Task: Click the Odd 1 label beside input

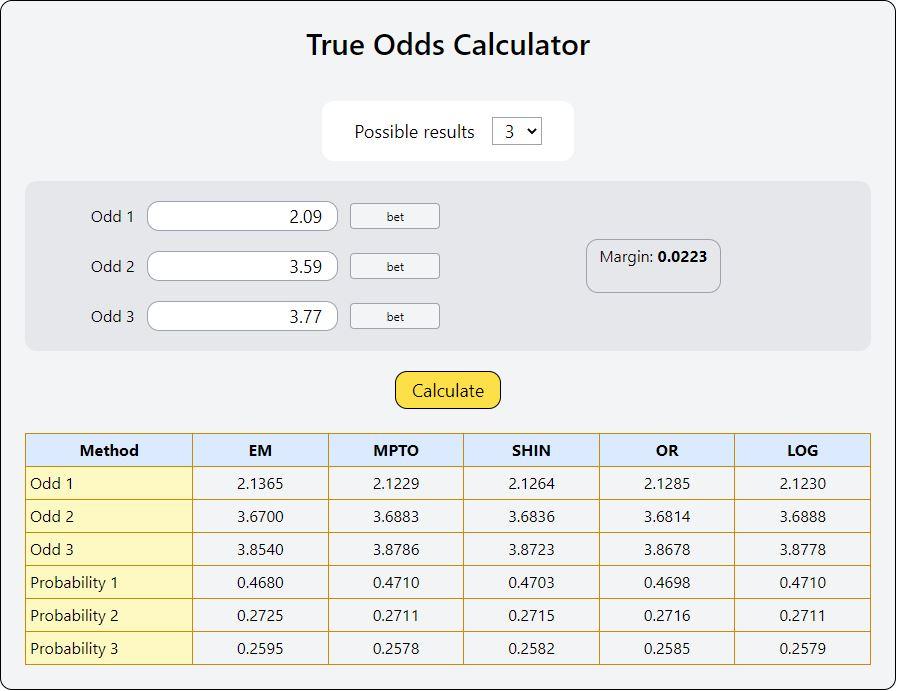Action: coord(112,216)
